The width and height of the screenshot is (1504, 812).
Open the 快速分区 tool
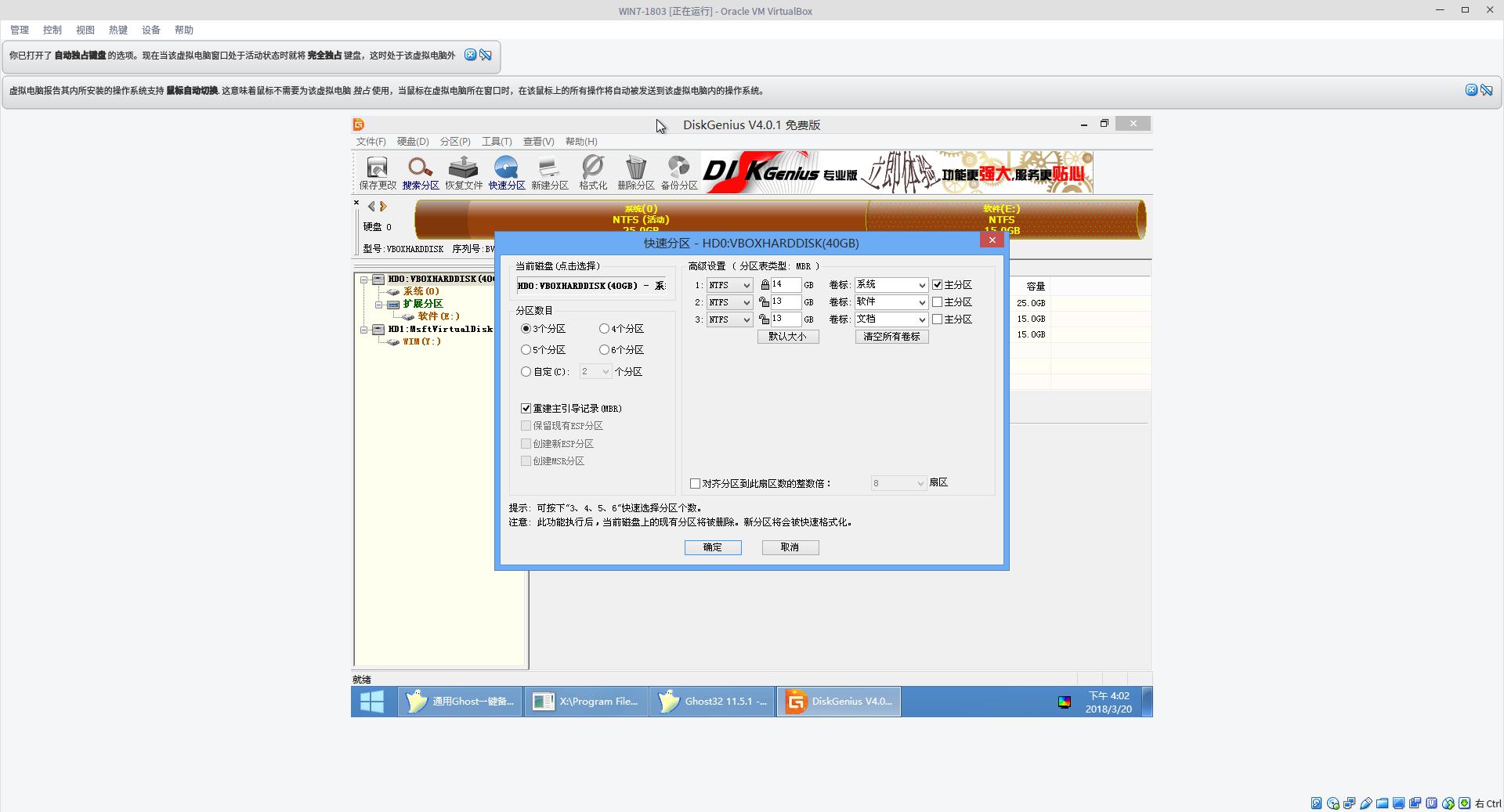point(507,171)
